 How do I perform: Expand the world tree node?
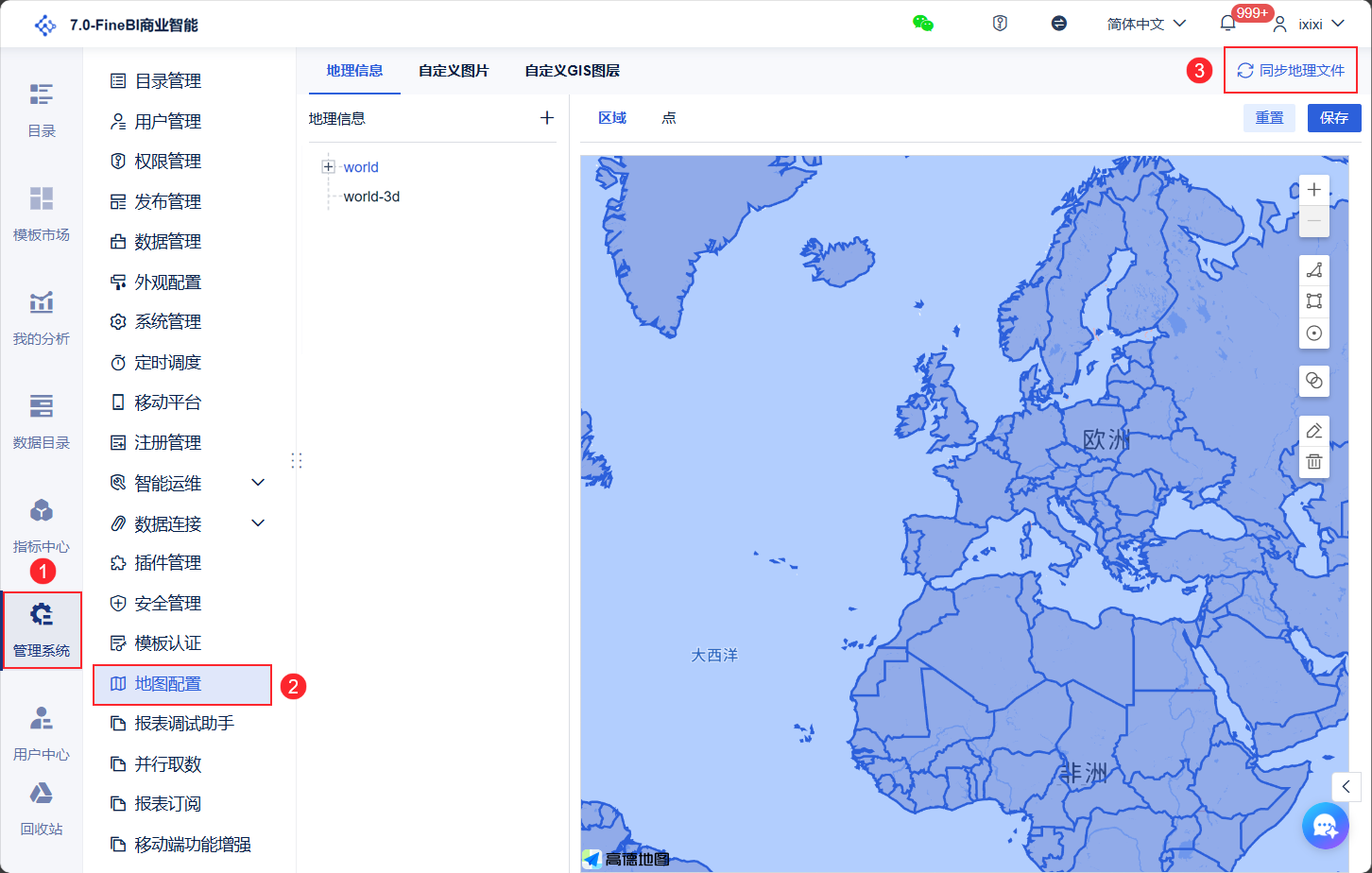[x=329, y=167]
